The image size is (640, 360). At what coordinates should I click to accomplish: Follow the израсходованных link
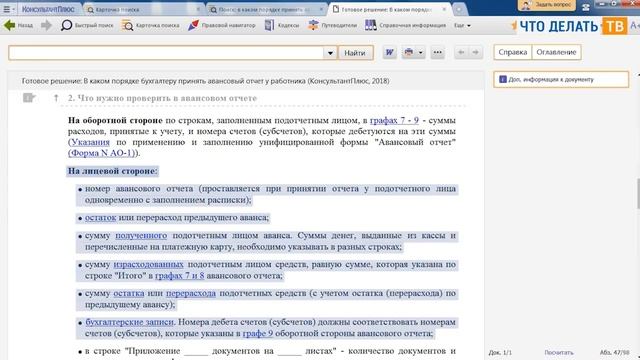(x=149, y=264)
